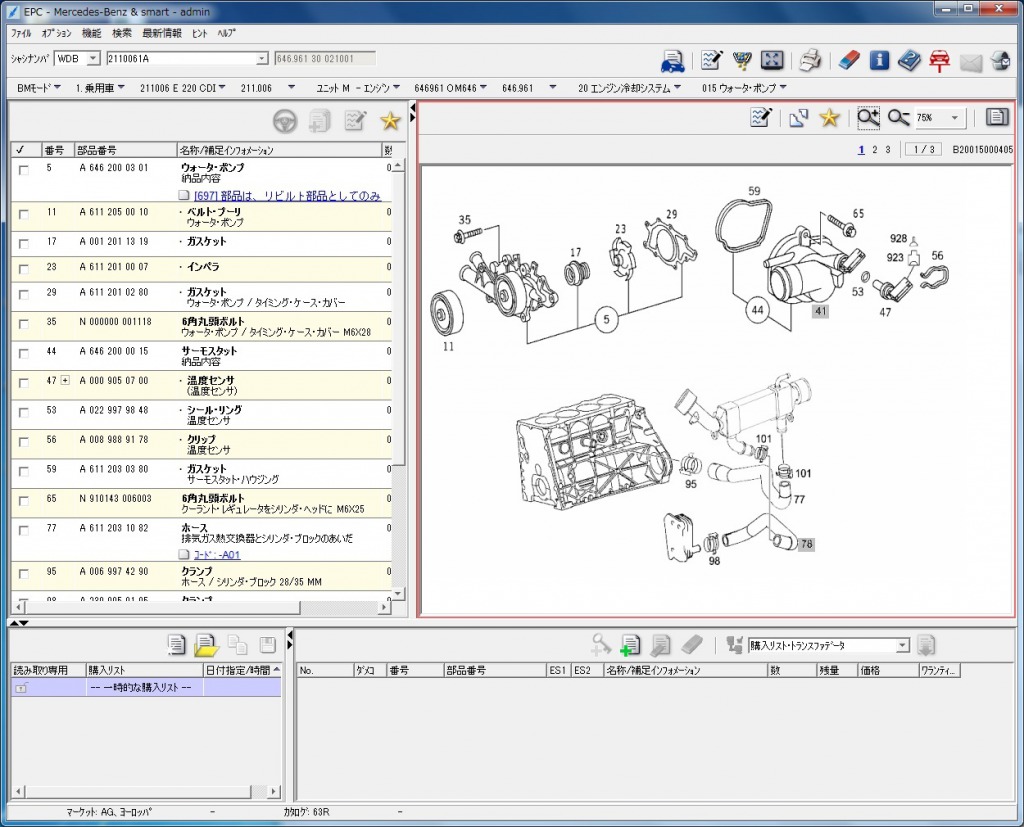
Task: Open the 検索 menu
Action: tap(122, 33)
